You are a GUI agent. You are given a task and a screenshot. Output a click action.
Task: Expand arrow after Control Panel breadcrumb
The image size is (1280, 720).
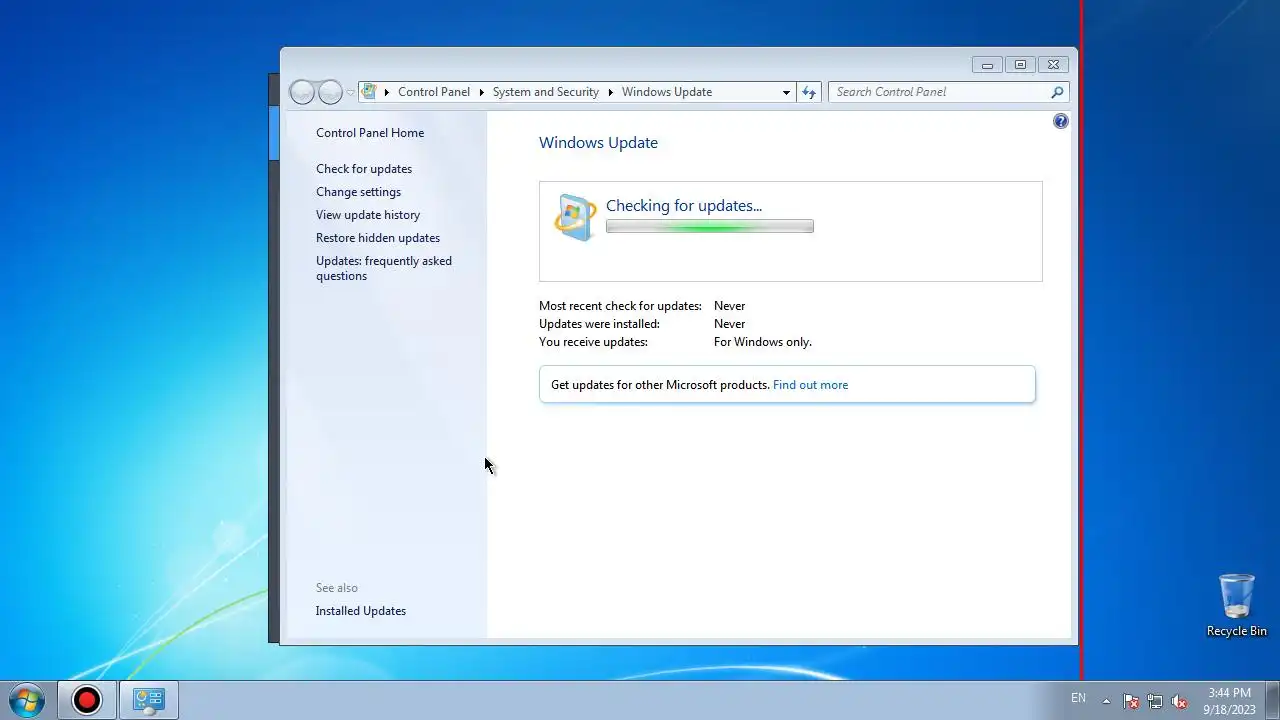[481, 92]
